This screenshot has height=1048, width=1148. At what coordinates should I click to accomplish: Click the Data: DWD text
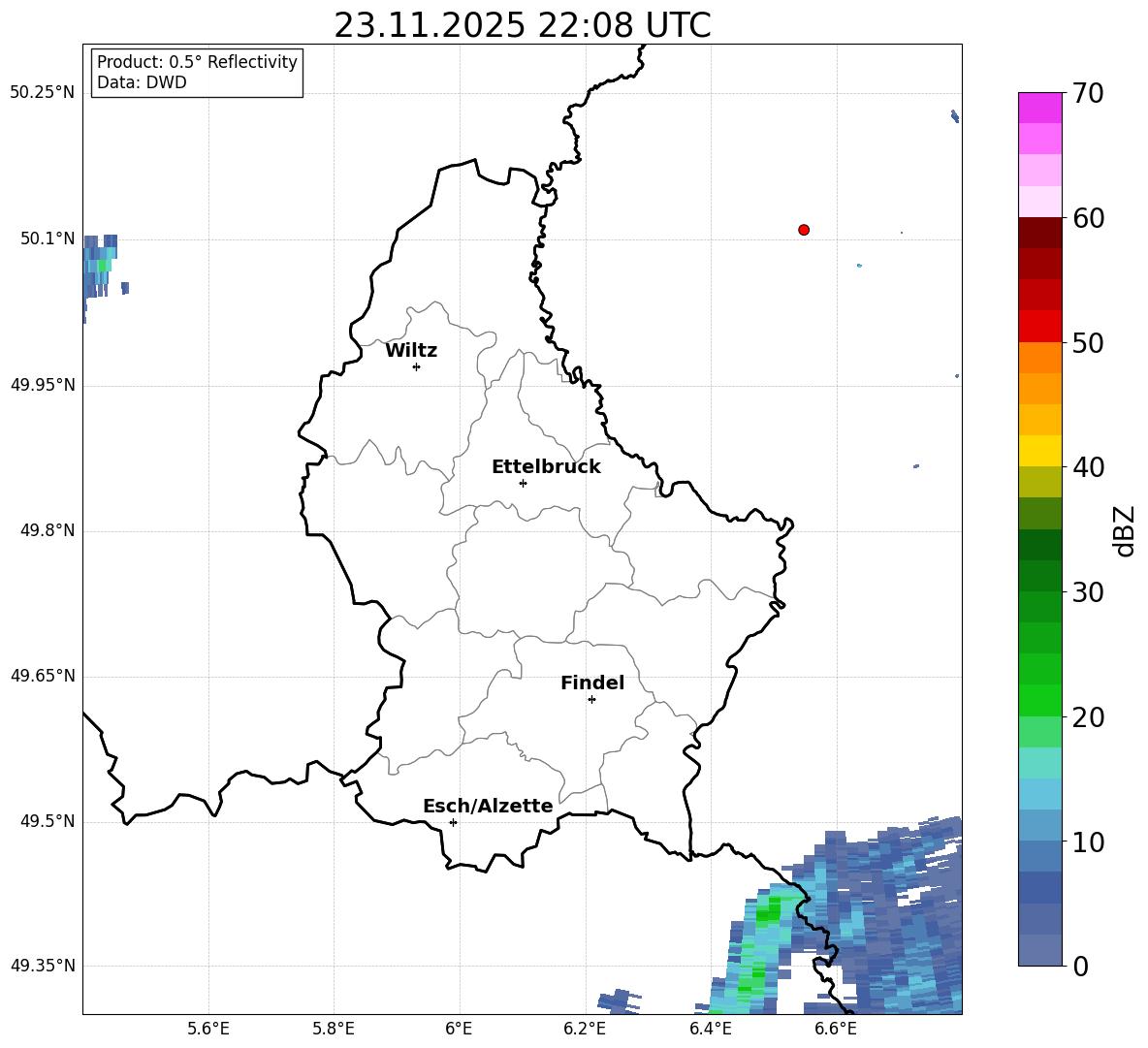pyautogui.click(x=142, y=82)
